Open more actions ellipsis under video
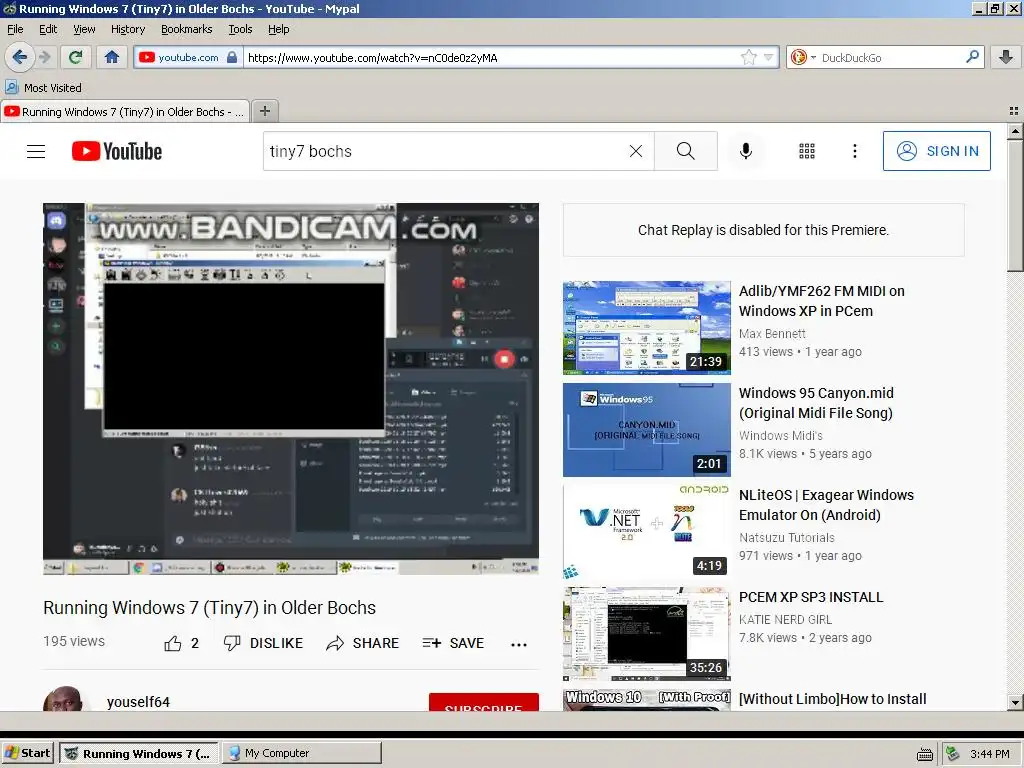This screenshot has height=768, width=1024. 519,645
